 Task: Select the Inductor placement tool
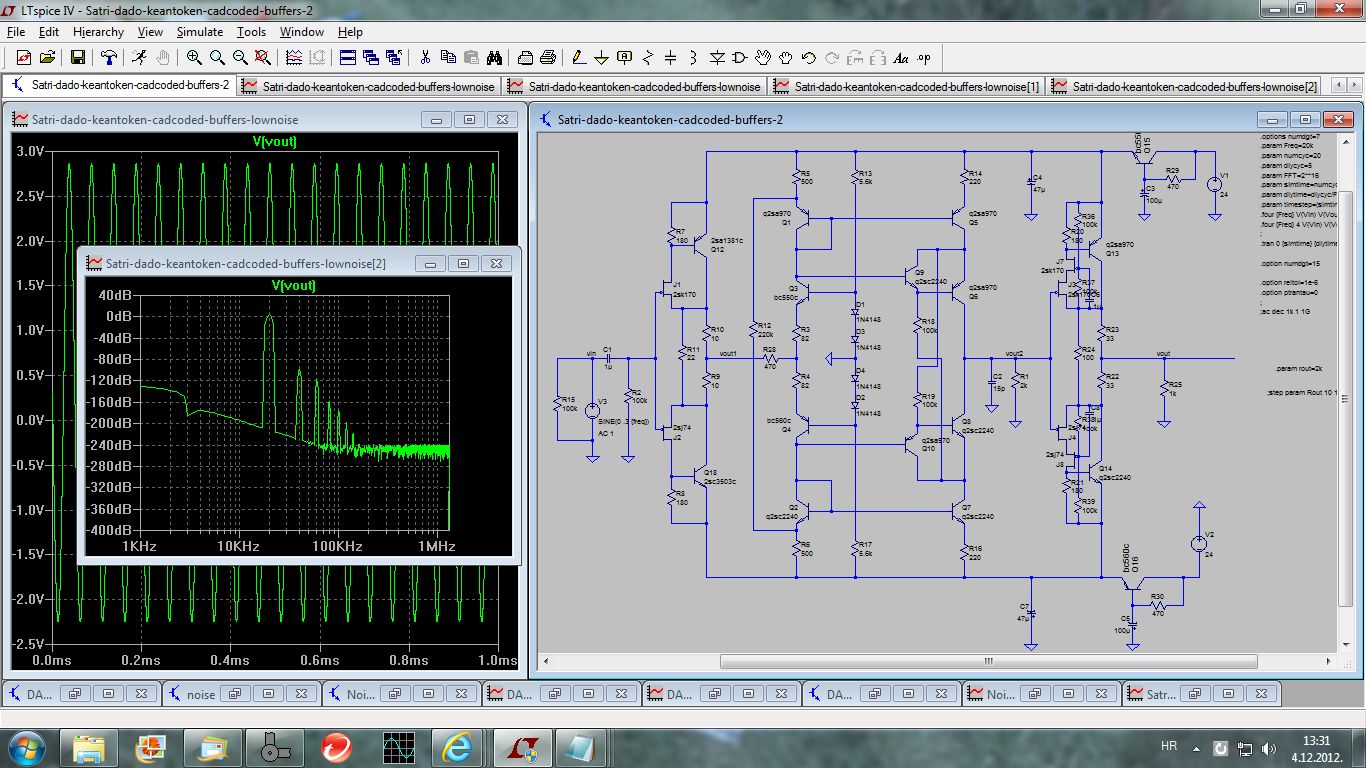pyautogui.click(x=694, y=57)
